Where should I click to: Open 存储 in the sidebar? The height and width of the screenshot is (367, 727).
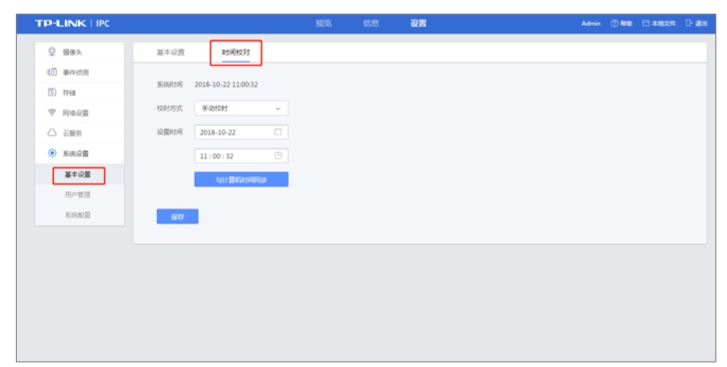pyautogui.click(x=69, y=93)
